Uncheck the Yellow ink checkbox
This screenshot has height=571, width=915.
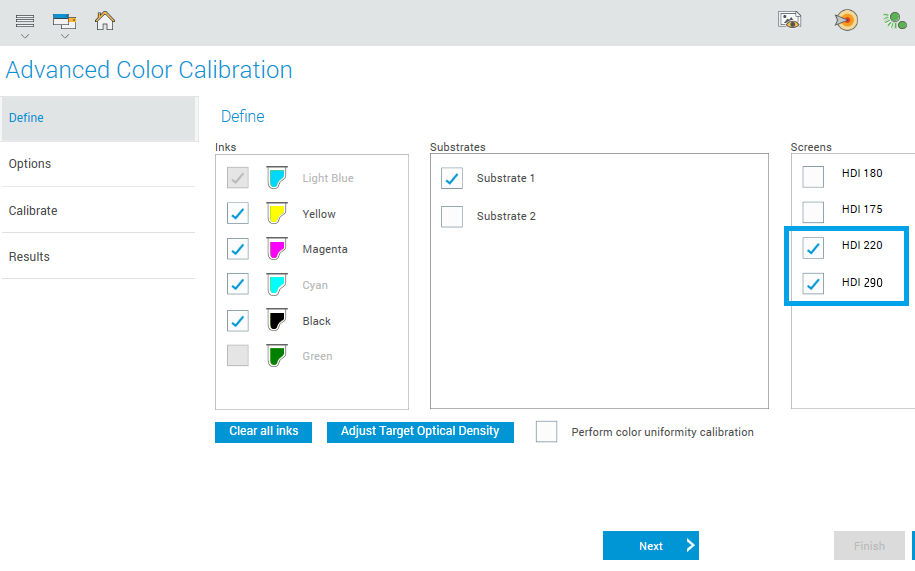point(238,213)
